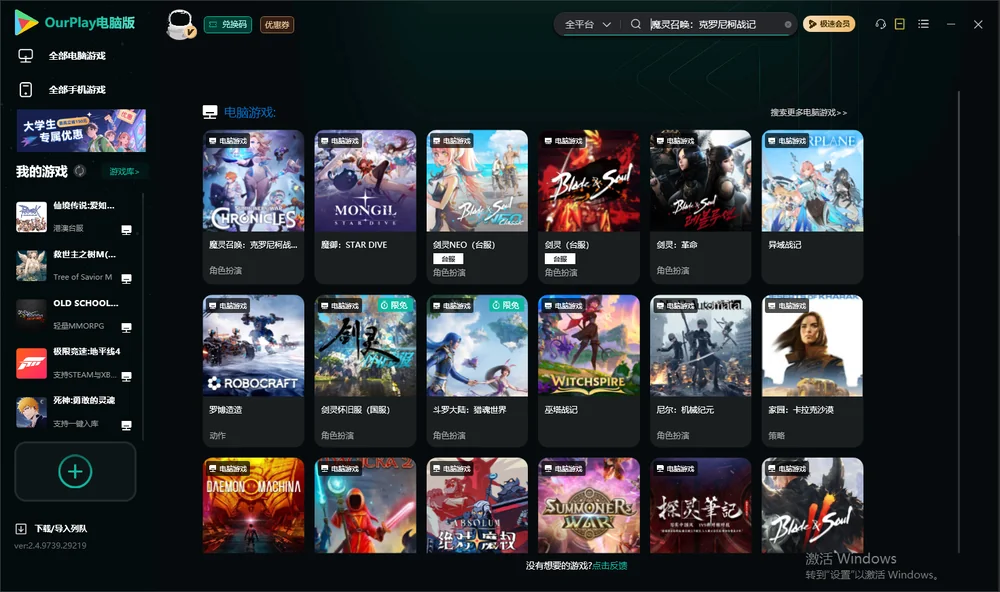Click the 点击反馈 feedback link
This screenshot has height=592, width=1000.
(x=610, y=566)
